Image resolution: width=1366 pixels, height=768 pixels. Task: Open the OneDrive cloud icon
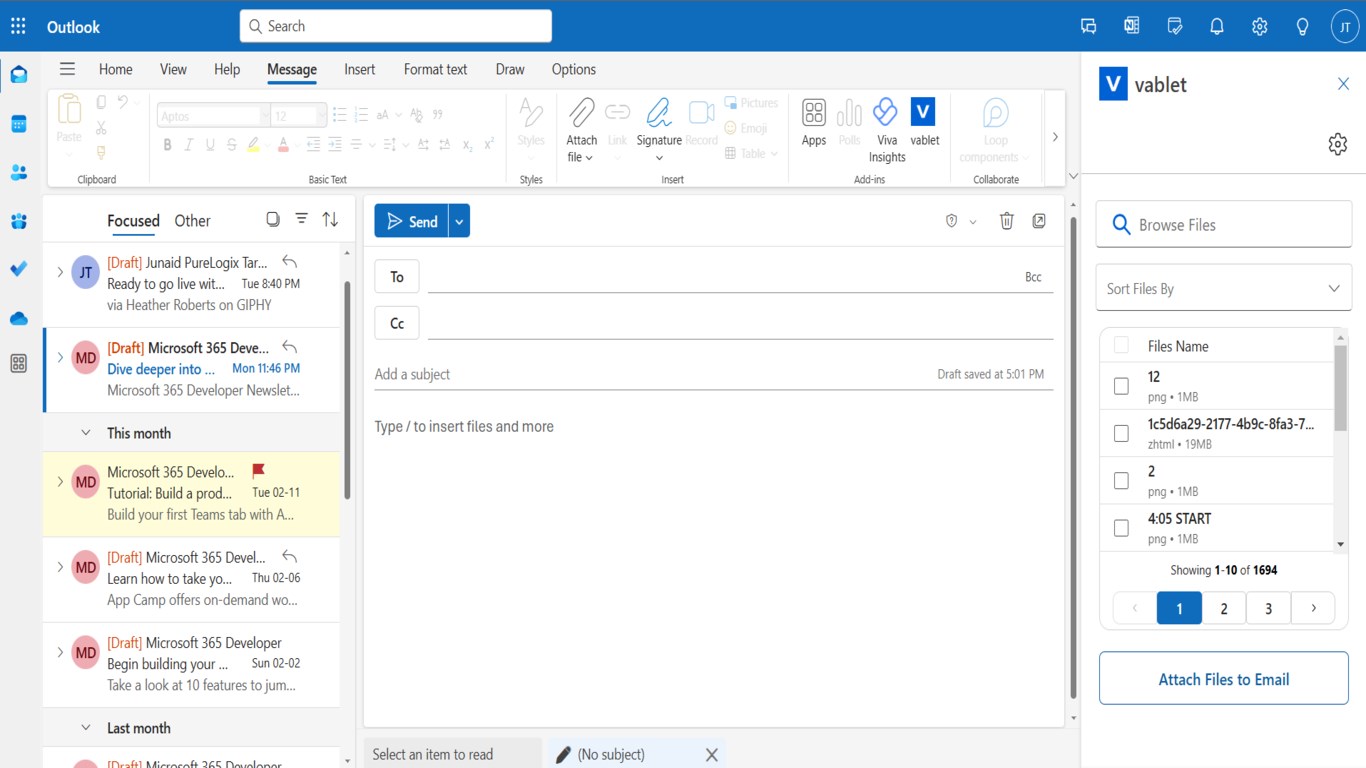click(x=18, y=319)
